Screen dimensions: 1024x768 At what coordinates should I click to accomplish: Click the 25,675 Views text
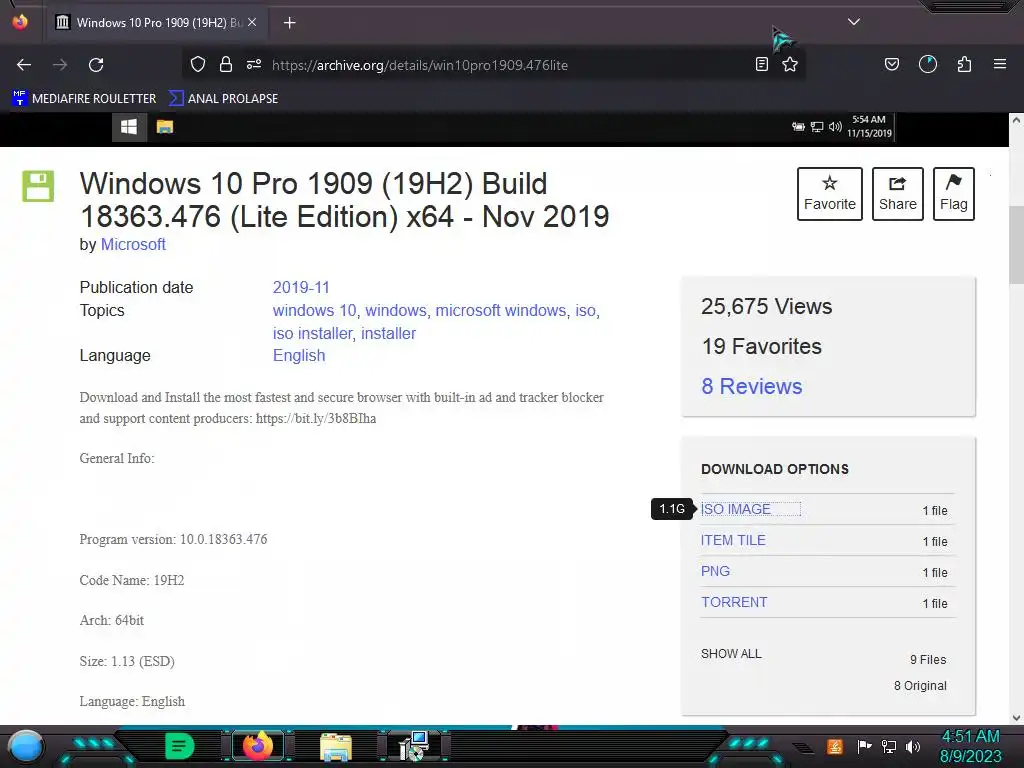point(767,306)
